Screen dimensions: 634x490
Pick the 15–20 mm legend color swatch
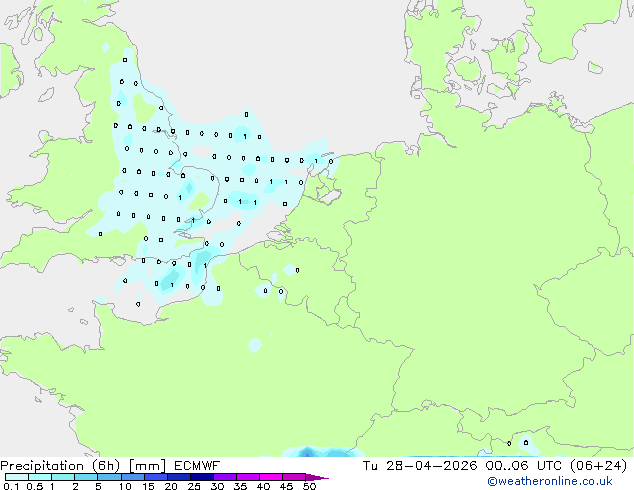(155, 477)
